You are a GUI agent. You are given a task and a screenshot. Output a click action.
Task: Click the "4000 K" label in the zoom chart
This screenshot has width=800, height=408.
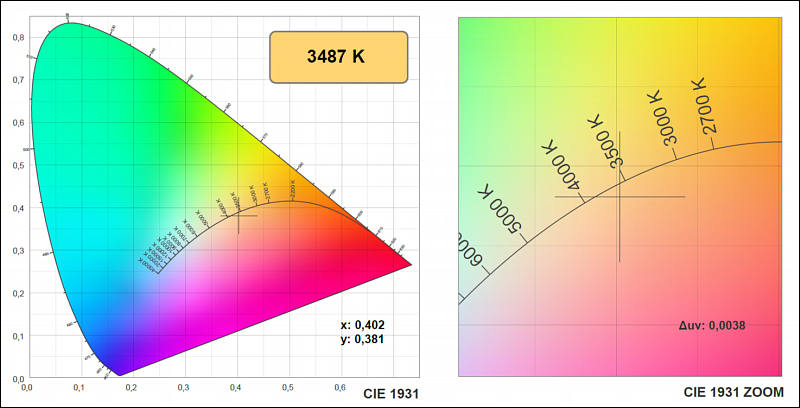562,166
